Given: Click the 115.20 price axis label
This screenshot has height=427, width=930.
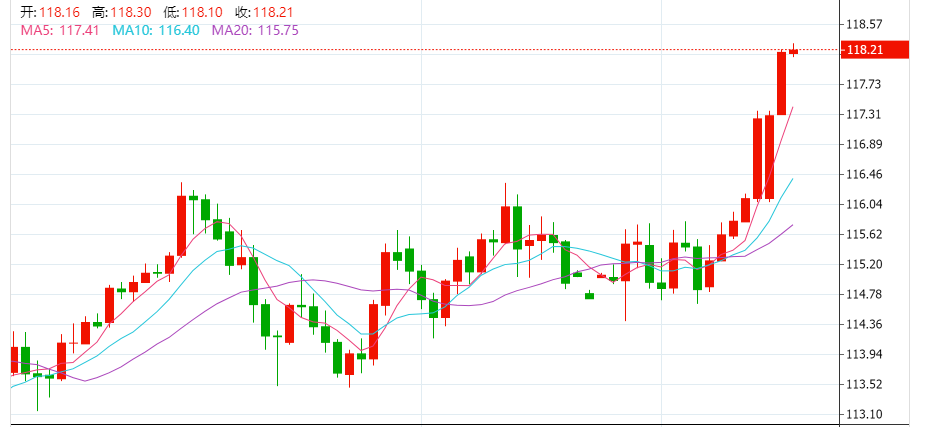Looking at the screenshot, I should [x=865, y=264].
